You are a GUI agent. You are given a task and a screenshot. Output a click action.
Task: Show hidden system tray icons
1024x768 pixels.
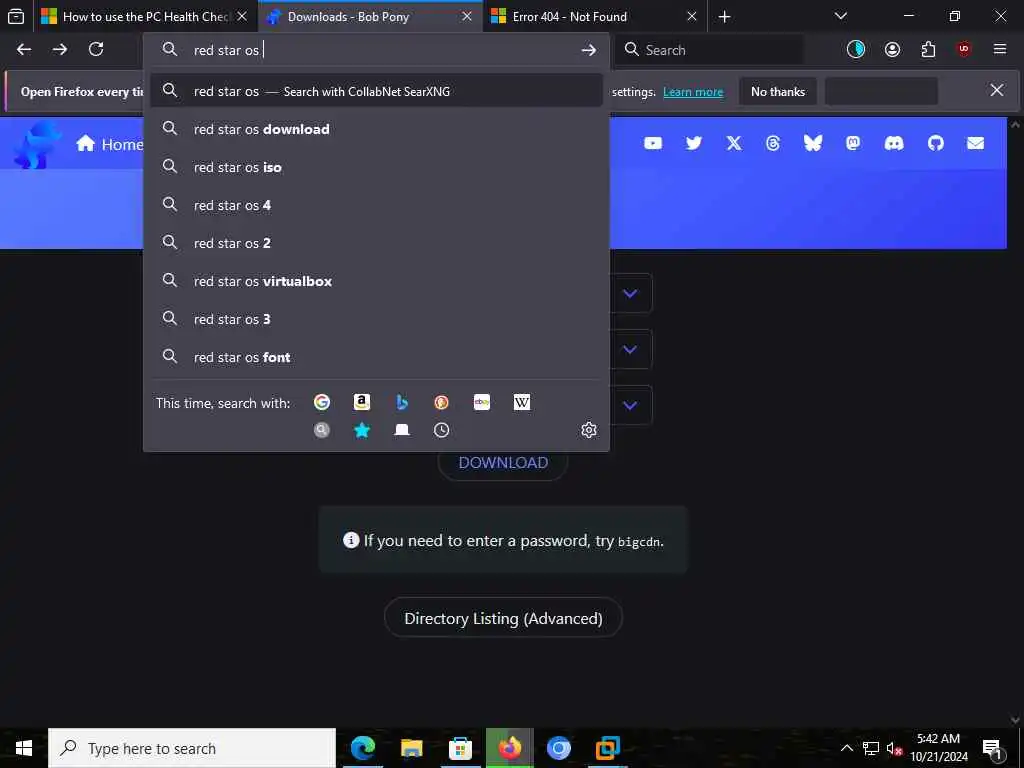[x=846, y=748]
